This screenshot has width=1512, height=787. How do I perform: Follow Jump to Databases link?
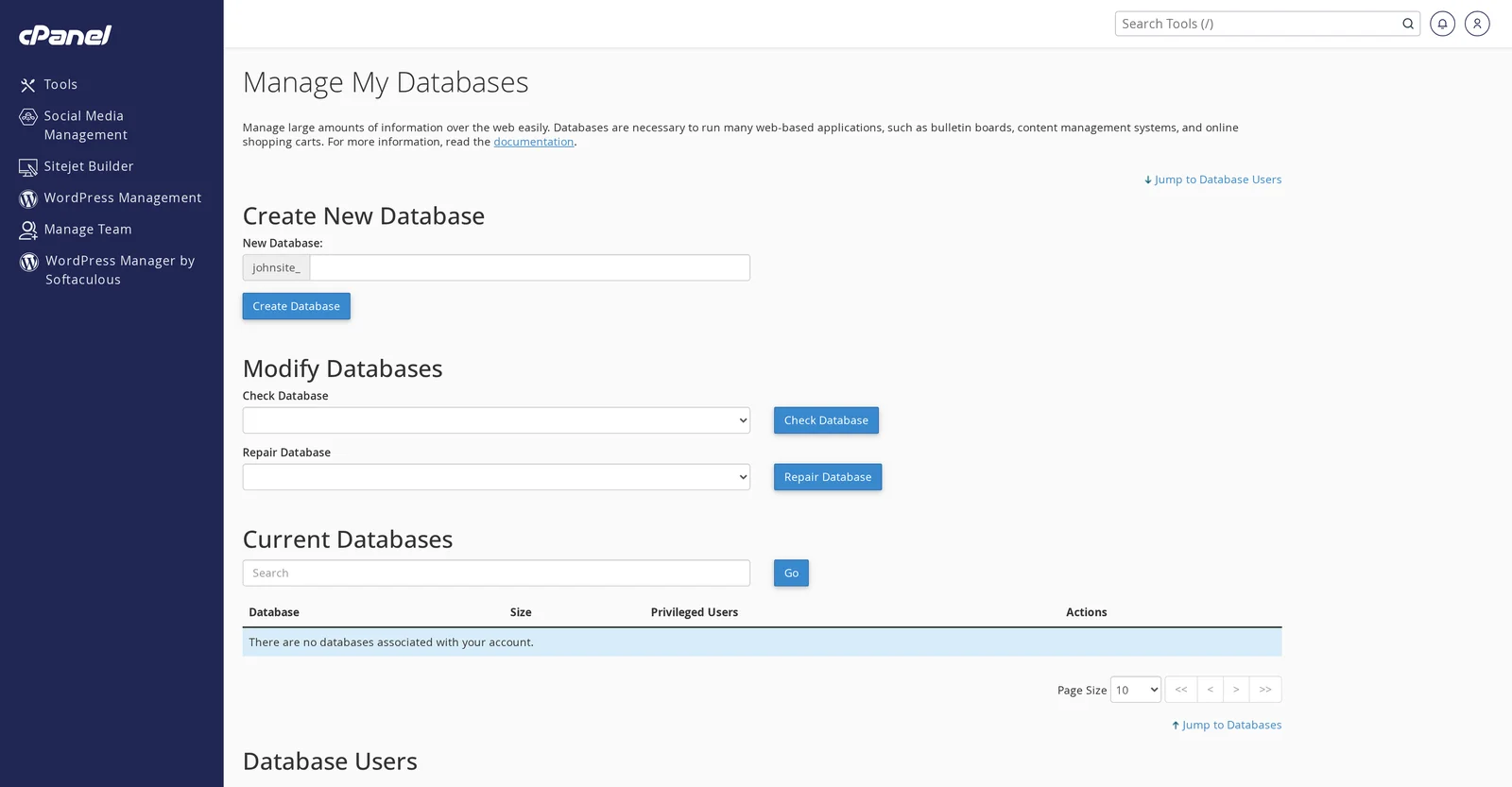(1227, 725)
